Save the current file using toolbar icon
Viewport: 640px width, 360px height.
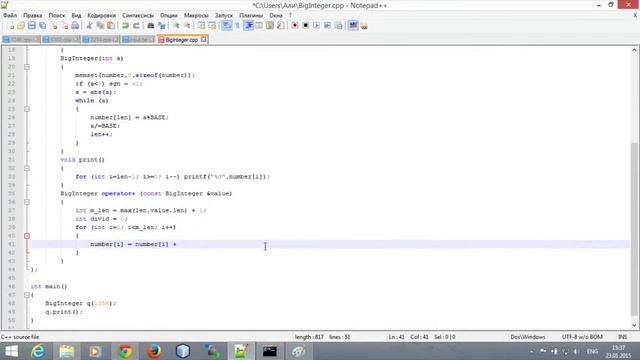click(31, 26)
